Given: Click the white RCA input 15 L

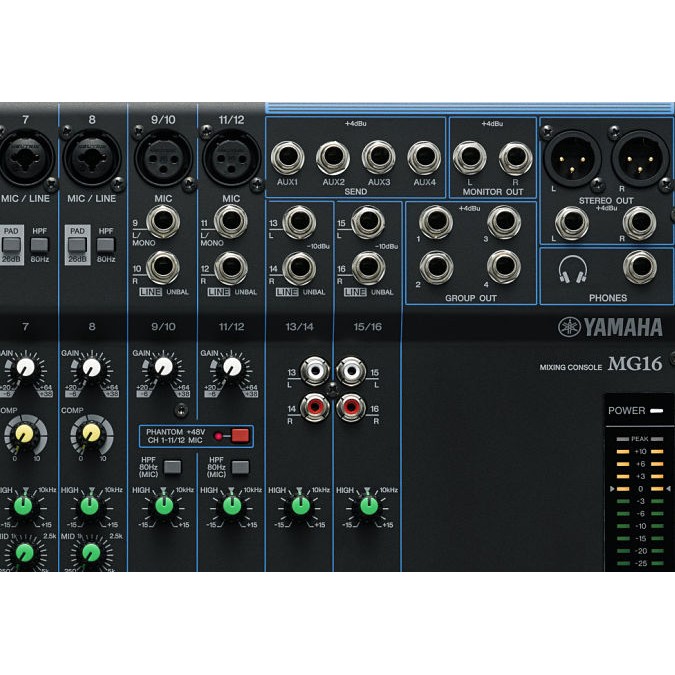Looking at the screenshot, I should click(x=351, y=371).
